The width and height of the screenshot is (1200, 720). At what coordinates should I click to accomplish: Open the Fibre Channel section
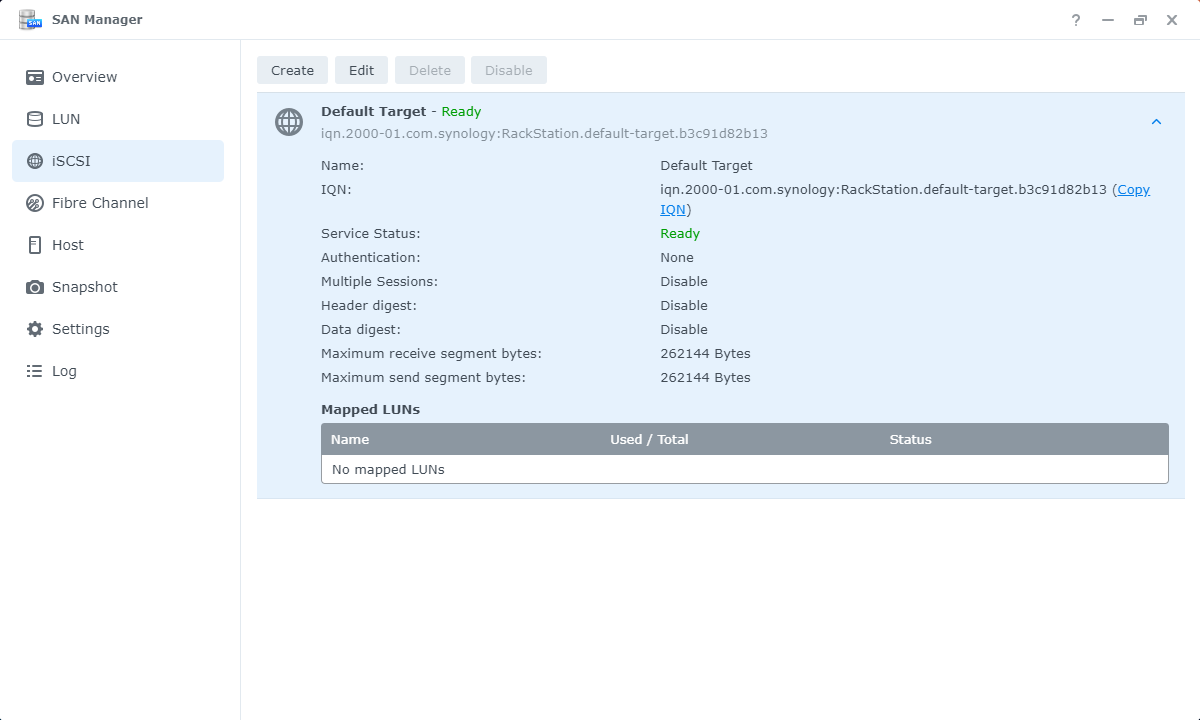click(x=100, y=203)
